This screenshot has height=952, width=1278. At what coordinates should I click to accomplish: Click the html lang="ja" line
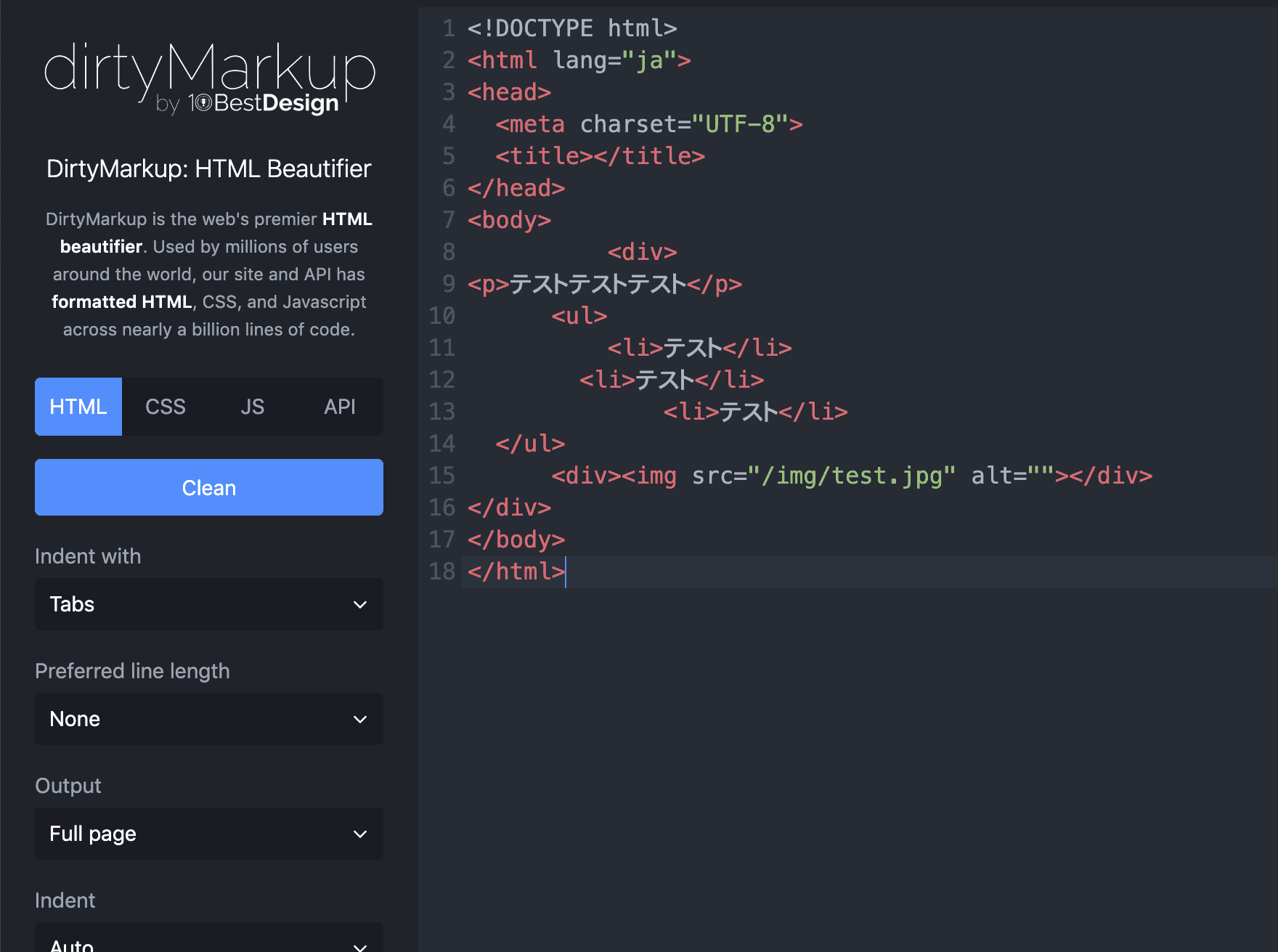tap(579, 60)
